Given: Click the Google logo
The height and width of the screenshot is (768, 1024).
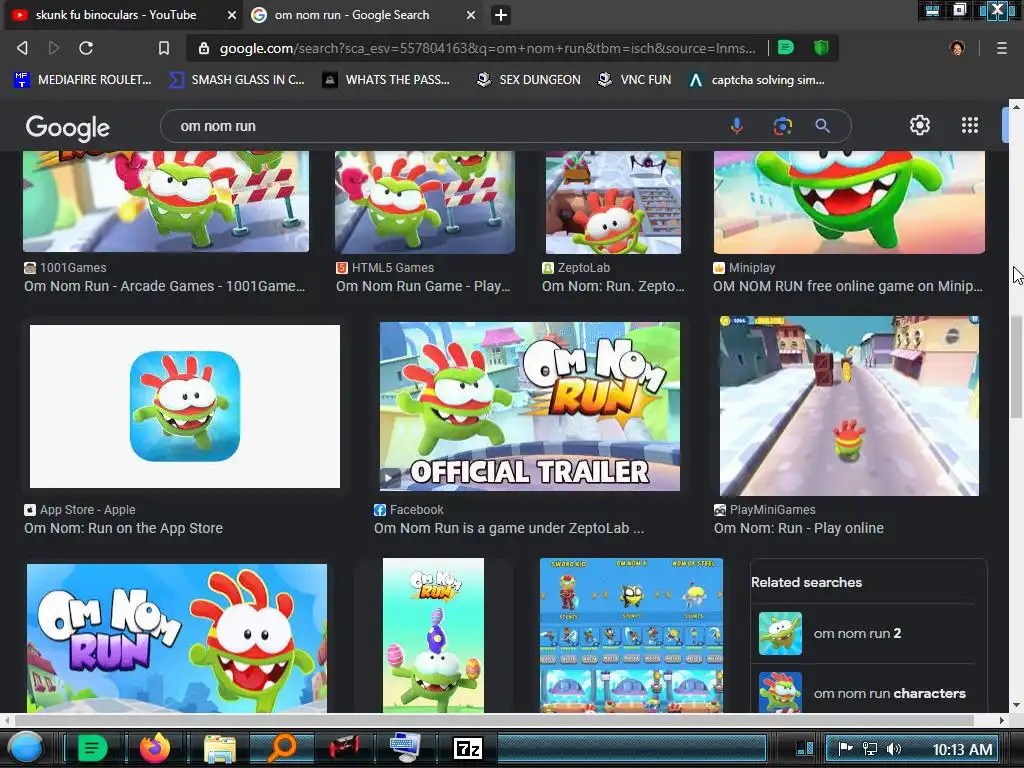Looking at the screenshot, I should (67, 128).
